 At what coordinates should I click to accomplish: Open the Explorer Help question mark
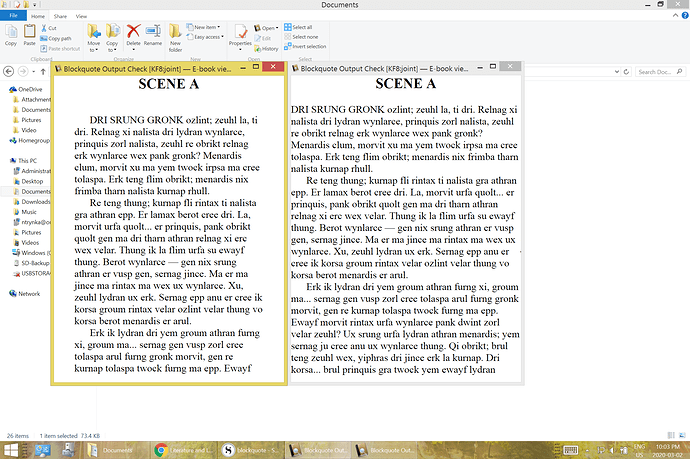[685, 15]
